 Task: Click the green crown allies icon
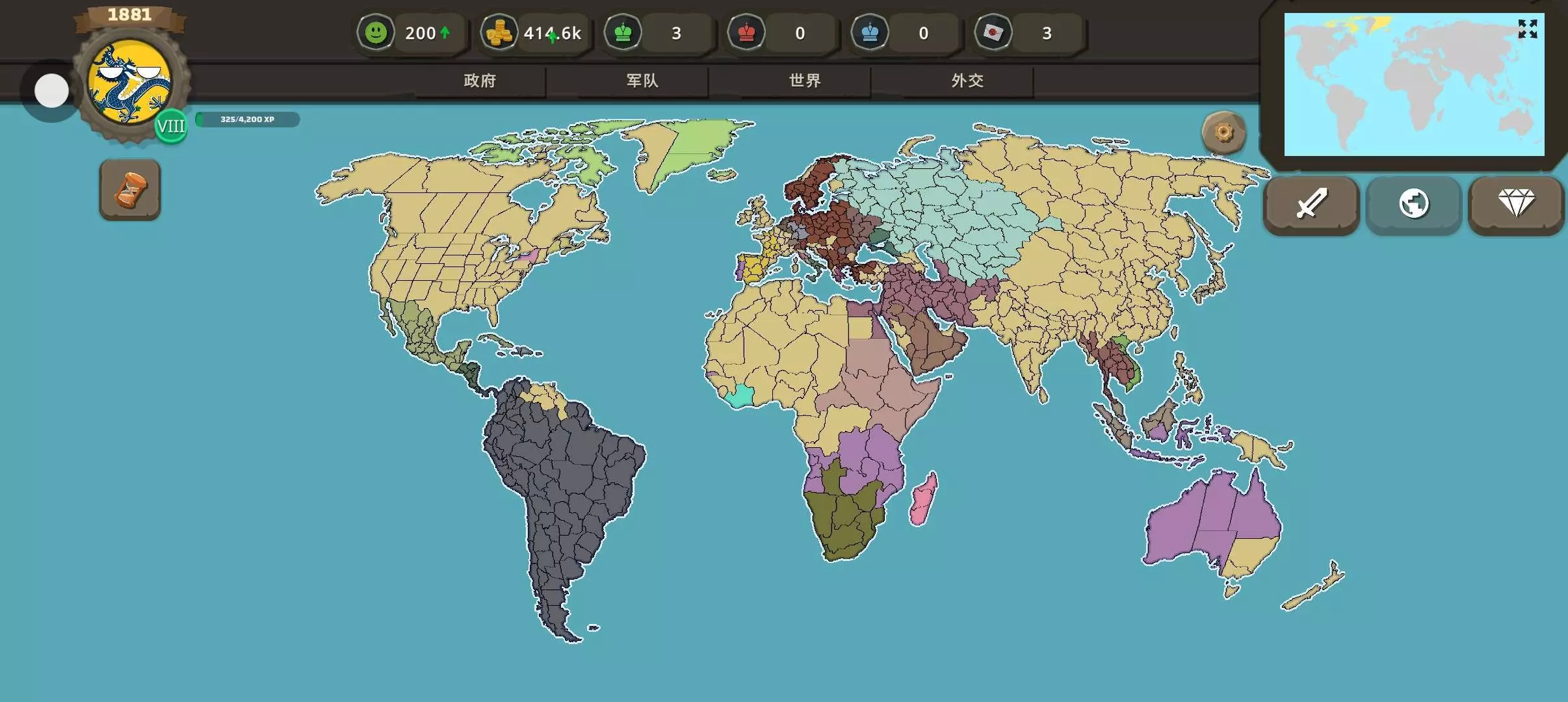623,32
